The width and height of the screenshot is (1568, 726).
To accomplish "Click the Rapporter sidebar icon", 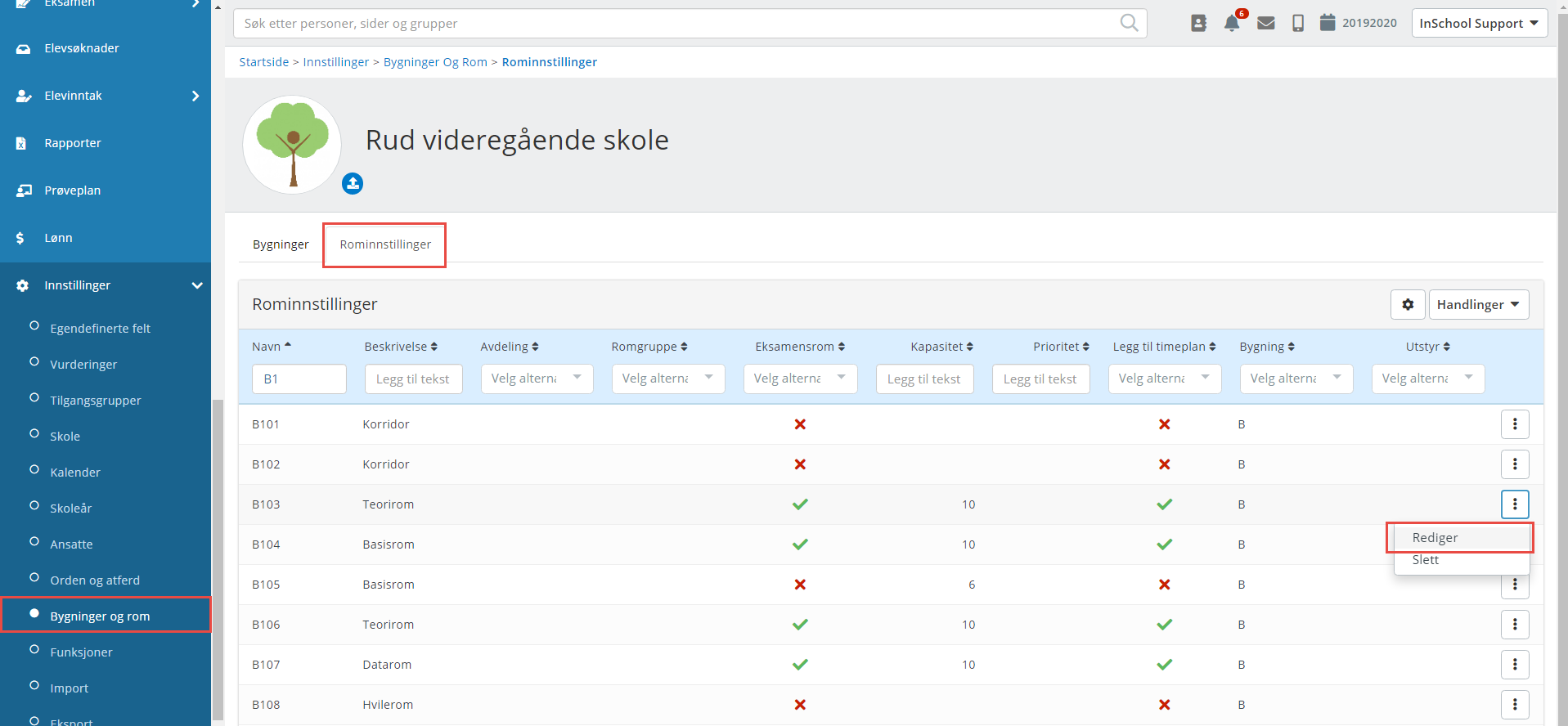I will 21,143.
